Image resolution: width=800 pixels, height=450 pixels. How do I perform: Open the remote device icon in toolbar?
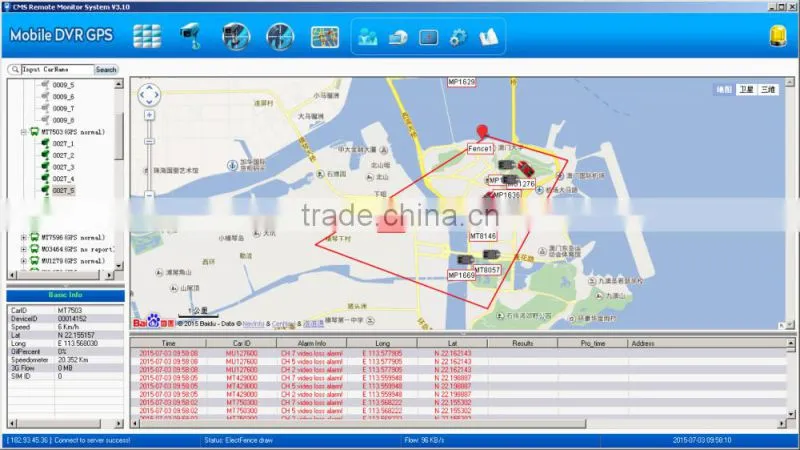coord(398,37)
